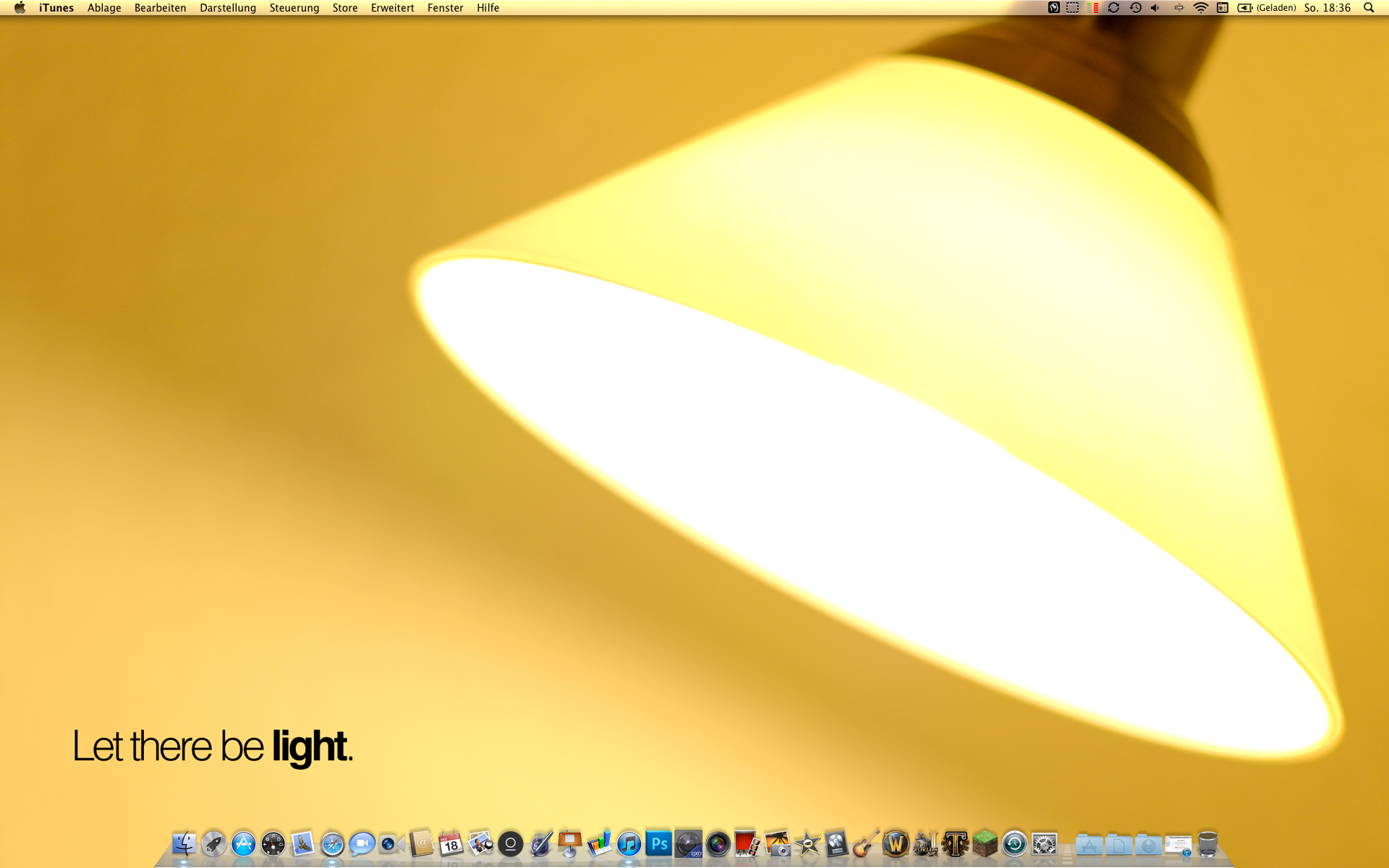
Task: Open iChat video bubble in dock
Action: point(362,843)
